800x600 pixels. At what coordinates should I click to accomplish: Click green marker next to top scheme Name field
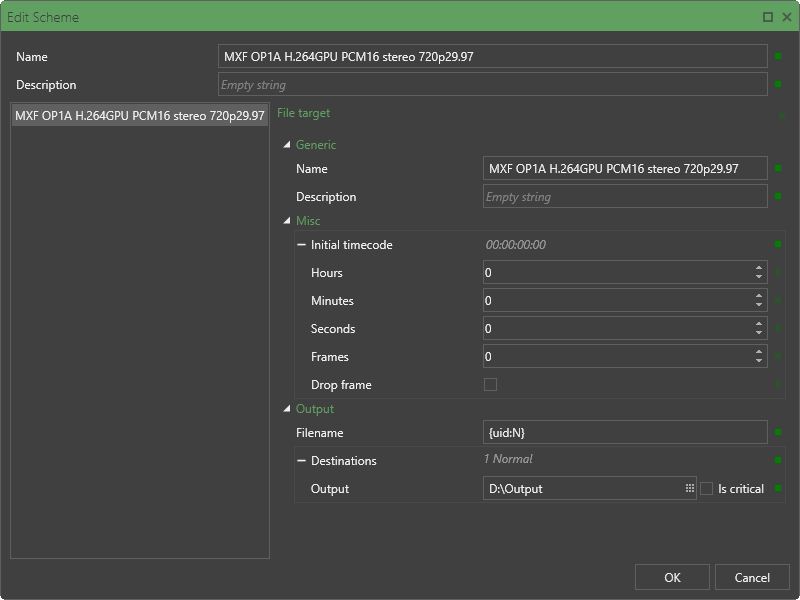click(778, 56)
